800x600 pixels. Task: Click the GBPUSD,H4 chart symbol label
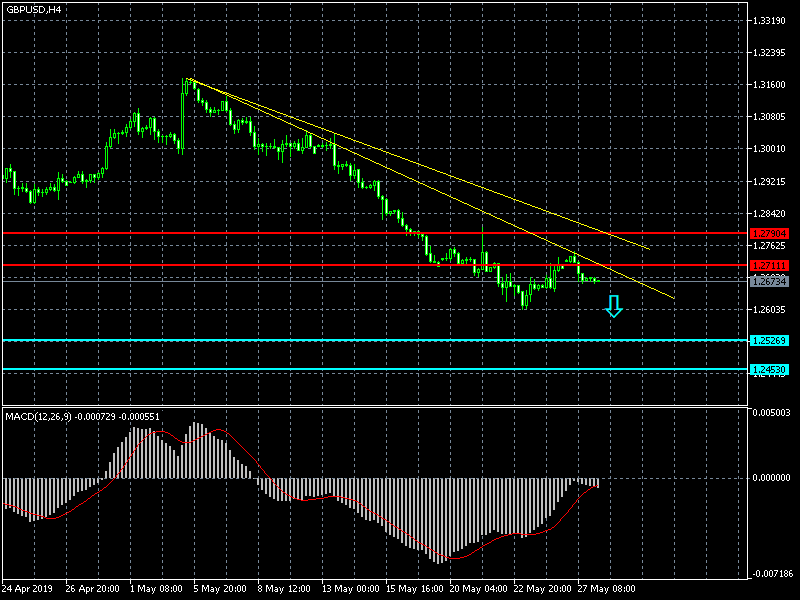[x=34, y=10]
